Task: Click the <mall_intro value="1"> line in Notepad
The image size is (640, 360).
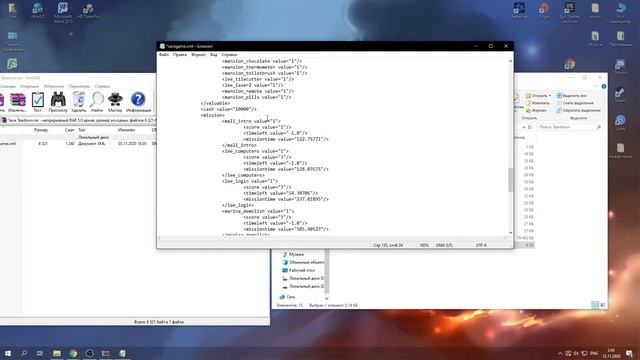Action: 251,121
